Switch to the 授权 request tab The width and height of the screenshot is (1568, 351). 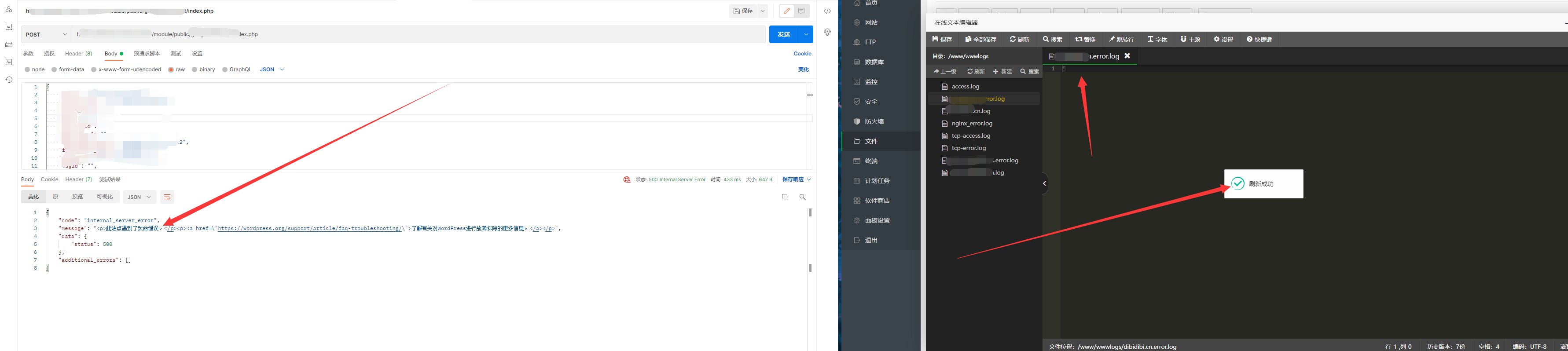[49, 54]
